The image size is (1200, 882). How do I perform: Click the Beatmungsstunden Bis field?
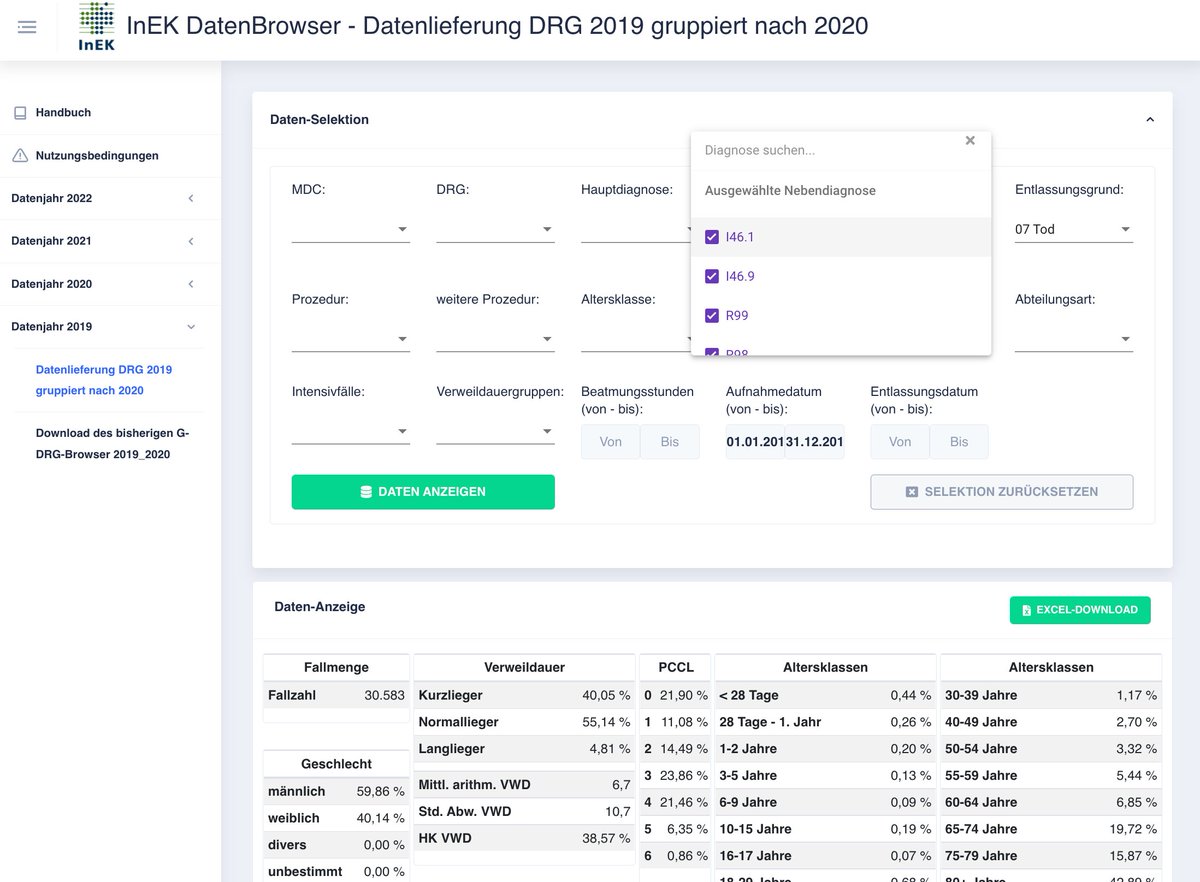coord(670,442)
